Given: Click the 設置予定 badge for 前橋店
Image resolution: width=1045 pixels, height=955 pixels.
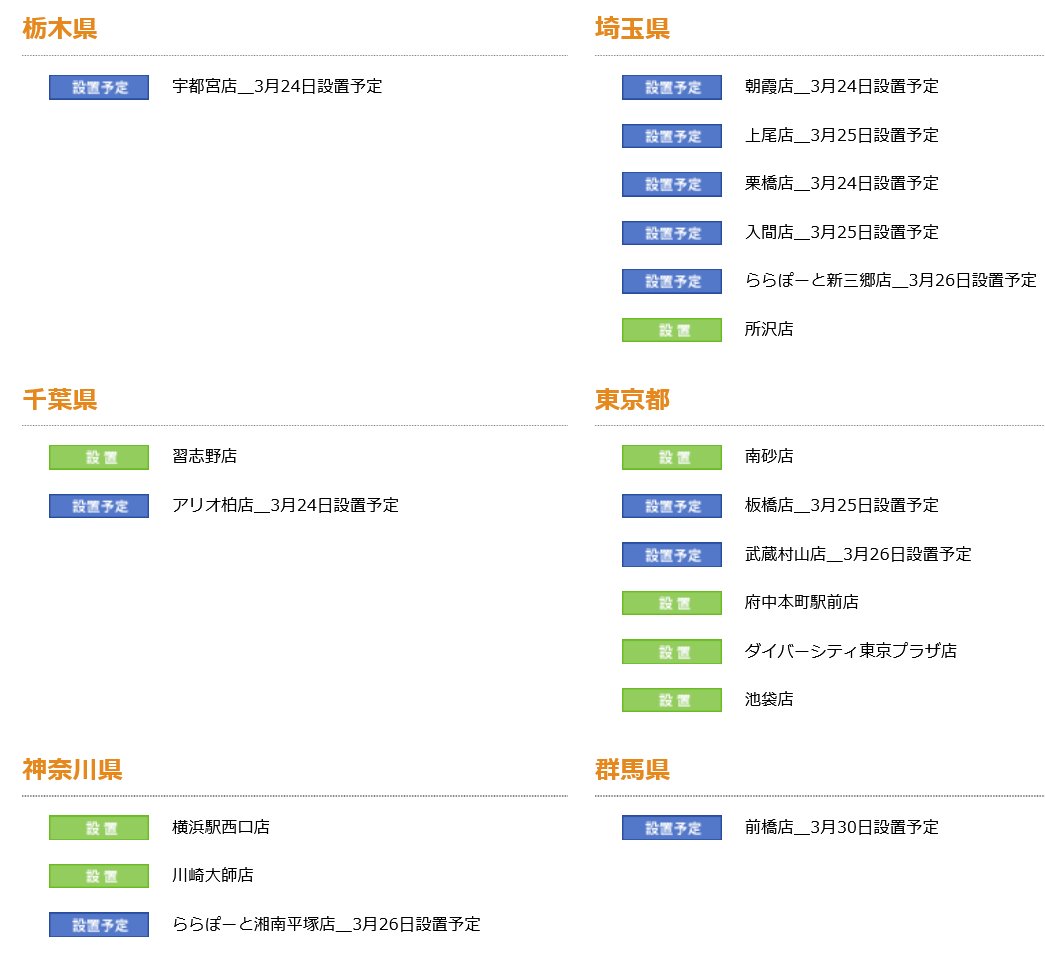Looking at the screenshot, I should pos(671,827).
